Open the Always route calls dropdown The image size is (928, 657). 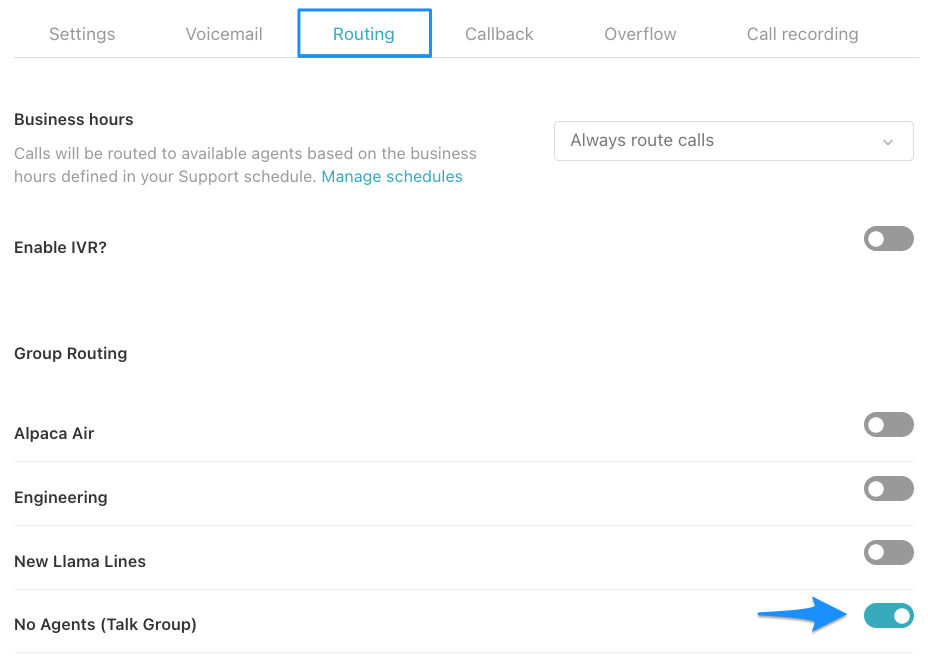coord(733,141)
